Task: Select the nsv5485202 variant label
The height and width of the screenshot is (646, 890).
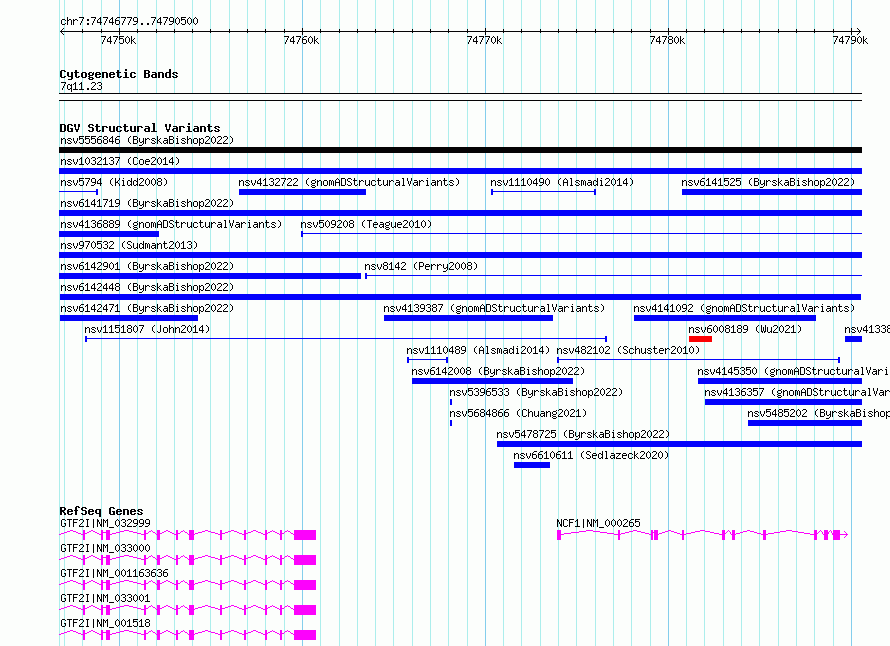Action: [818, 413]
